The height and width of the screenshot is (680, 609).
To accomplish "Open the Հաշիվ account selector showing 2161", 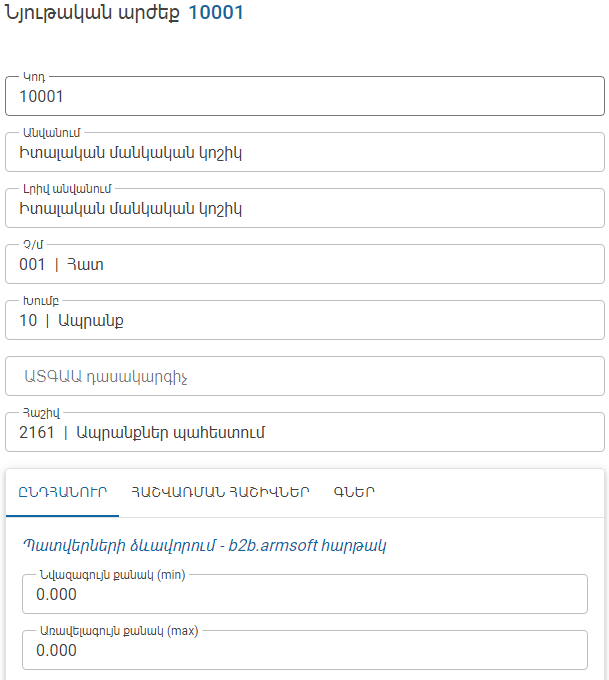I will (x=304, y=432).
